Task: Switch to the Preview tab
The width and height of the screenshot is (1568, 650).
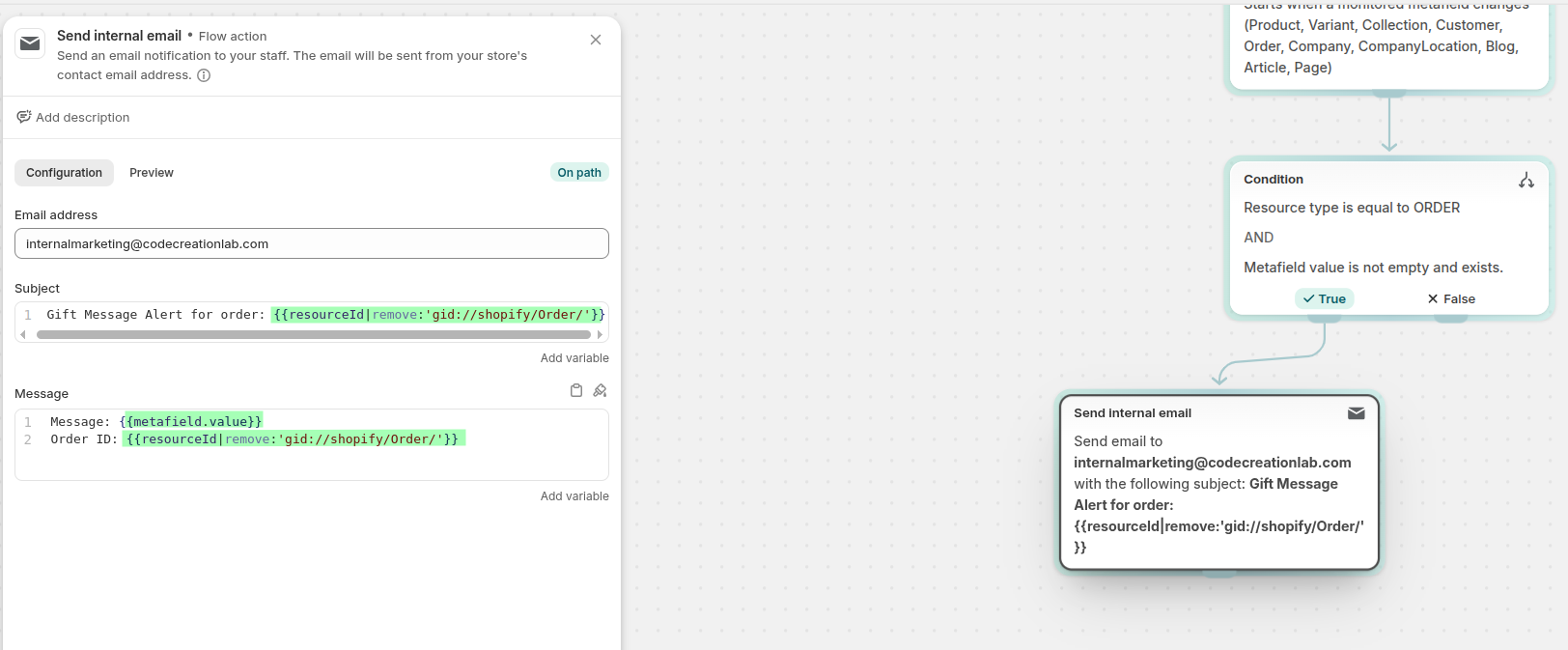Action: tap(152, 173)
